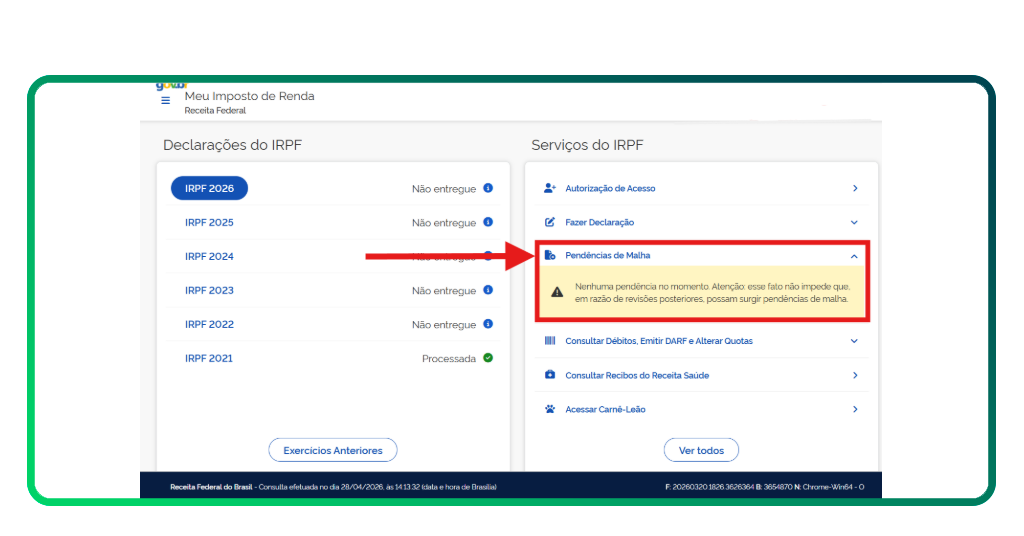This screenshot has width=1024, height=536.
Task: Expand Consultar Débitos chevron
Action: [x=854, y=341]
